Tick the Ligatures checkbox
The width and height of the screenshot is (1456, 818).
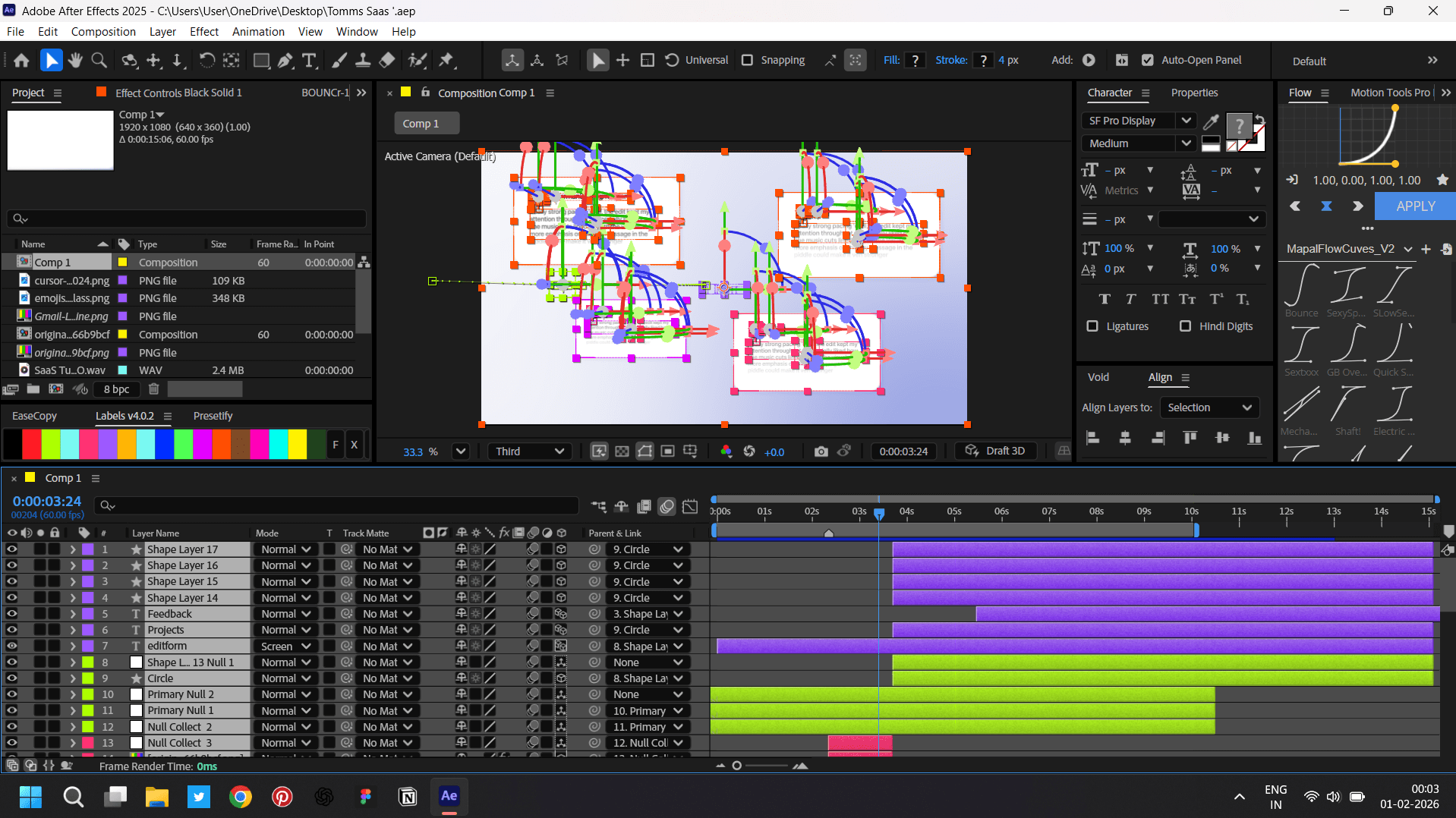[x=1092, y=326]
